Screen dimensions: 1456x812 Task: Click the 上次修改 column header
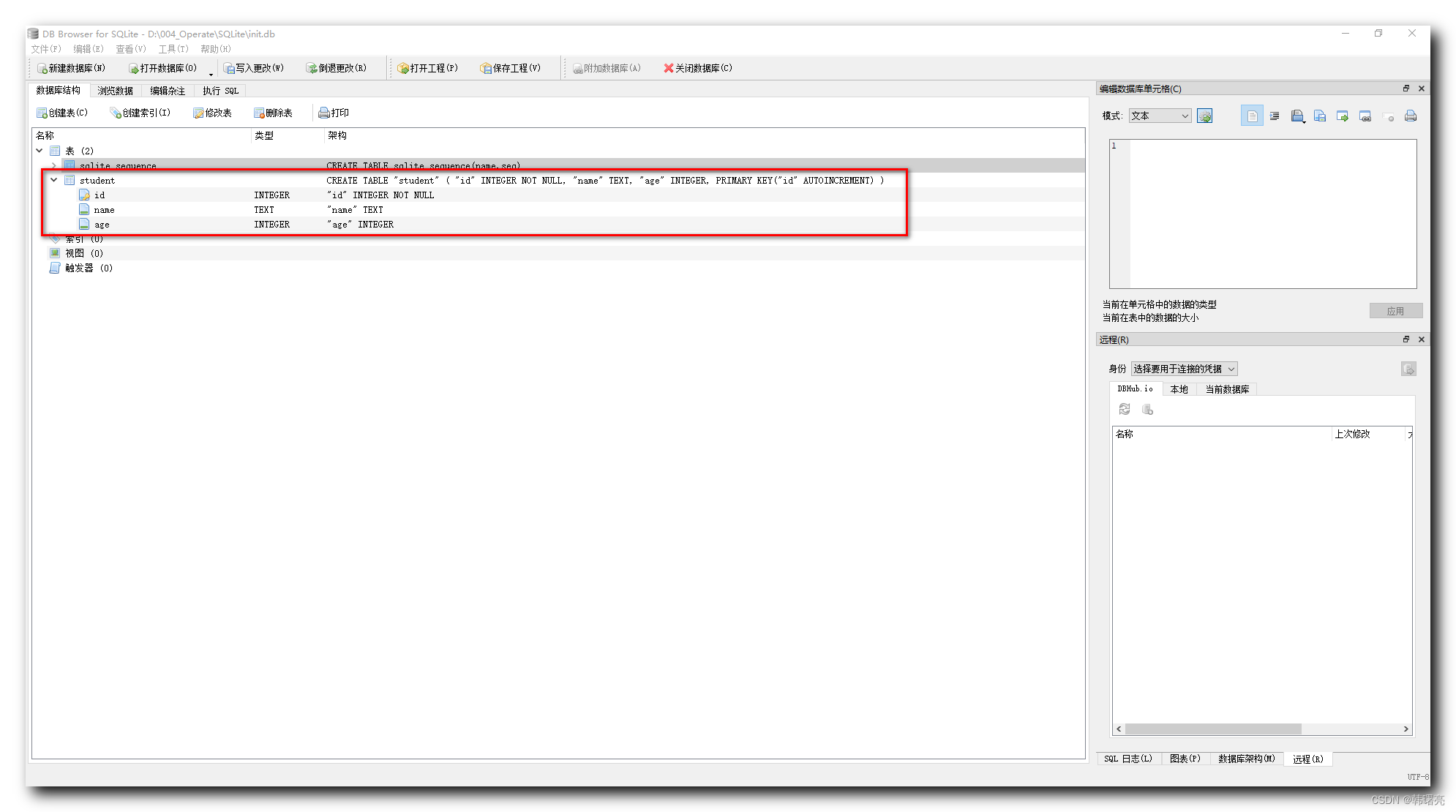(x=1368, y=434)
